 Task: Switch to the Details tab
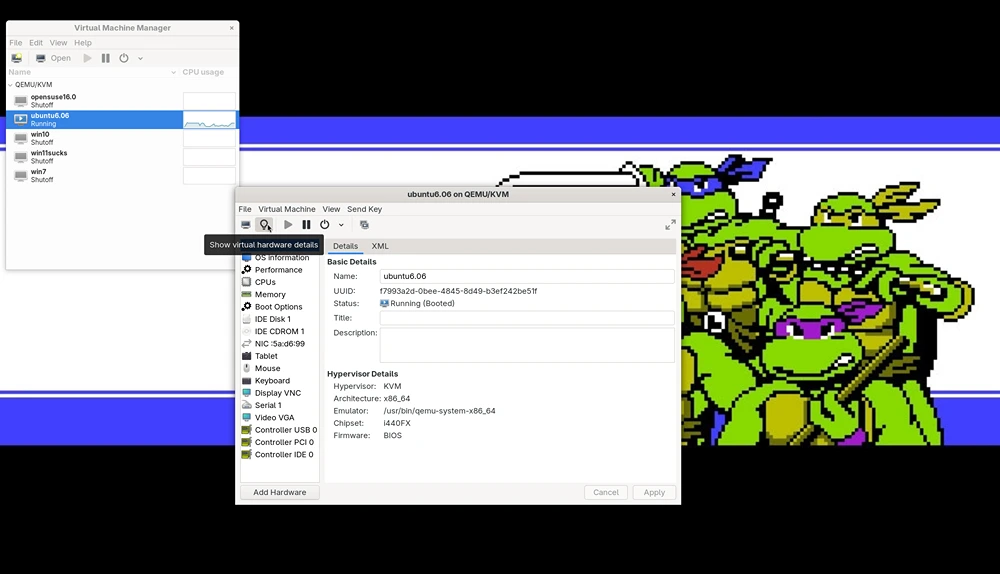pos(345,246)
